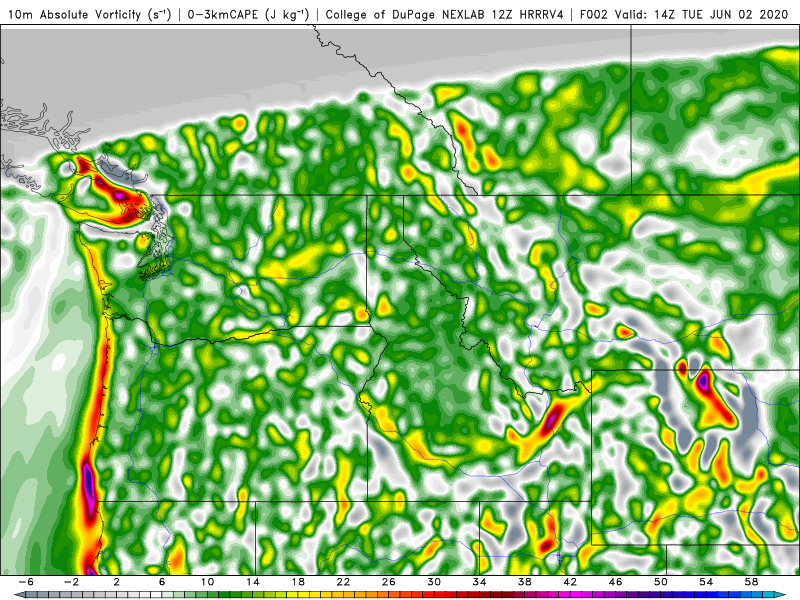800x600 pixels.
Task: Click the purple vorticity maximum over Vancouver Island
Action: point(119,195)
